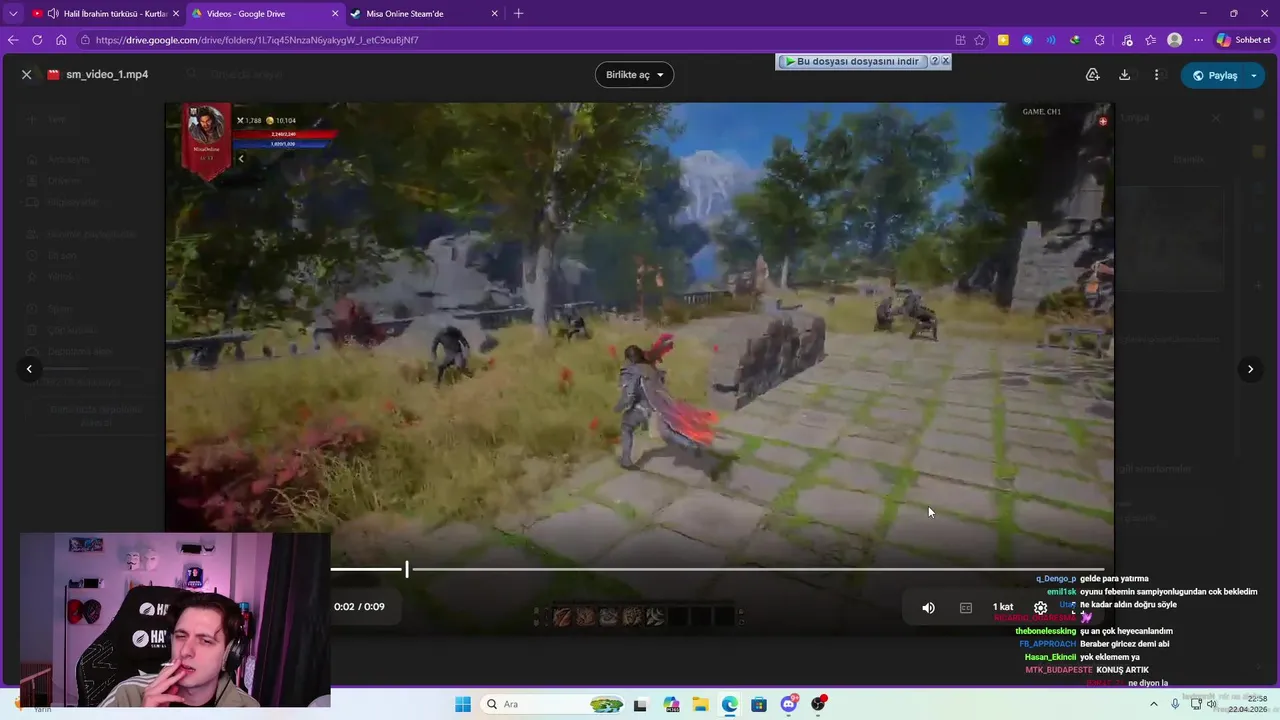Open the Windows Start menu
1280x720 pixels.
click(x=463, y=704)
